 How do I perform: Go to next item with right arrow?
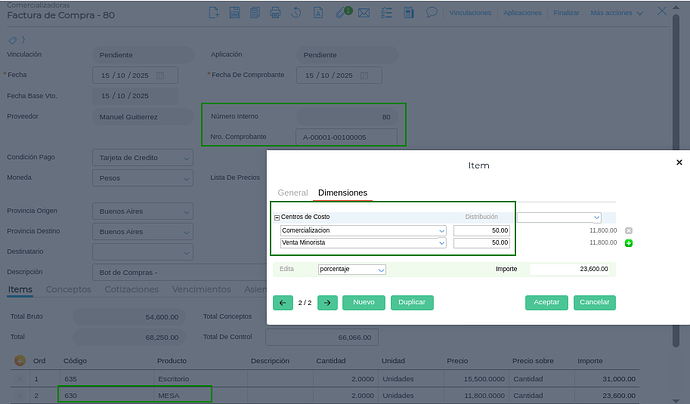(x=327, y=302)
